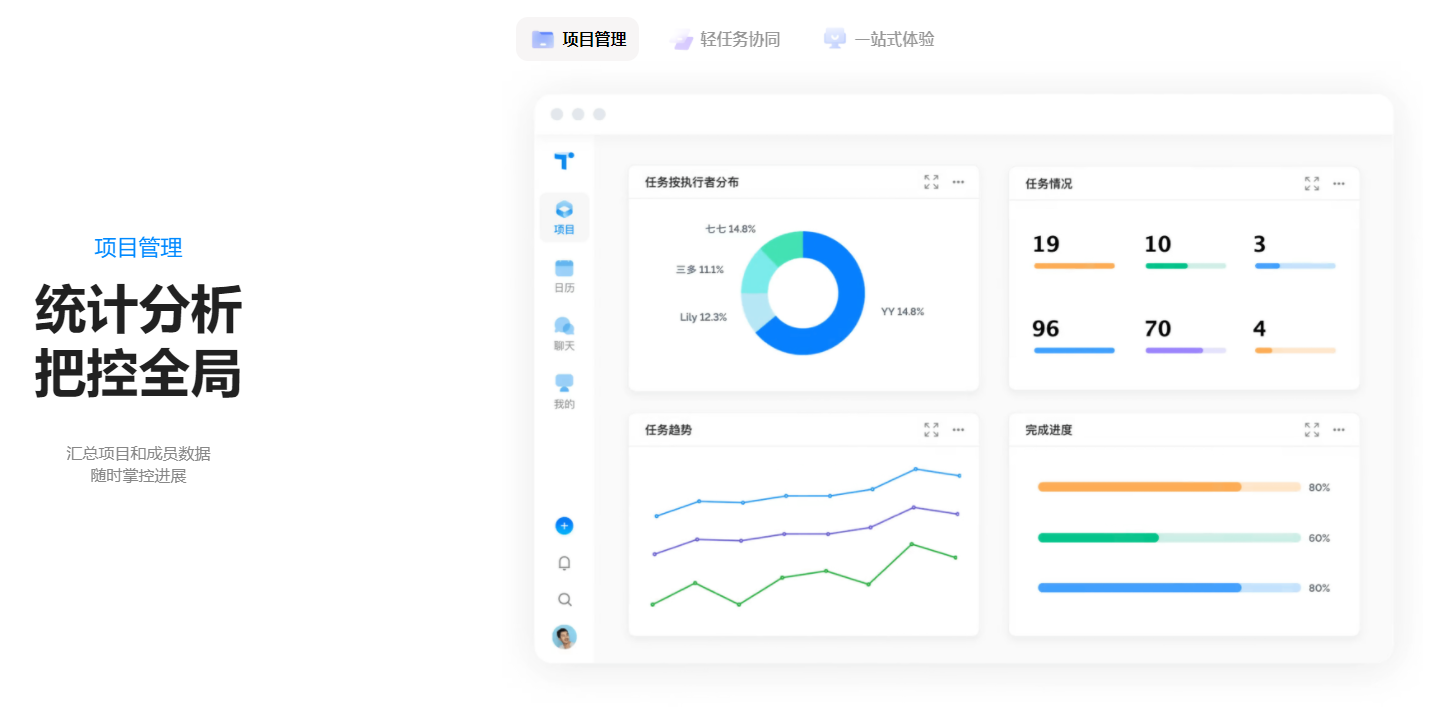Open the 我的 sidebar icon

[x=564, y=391]
